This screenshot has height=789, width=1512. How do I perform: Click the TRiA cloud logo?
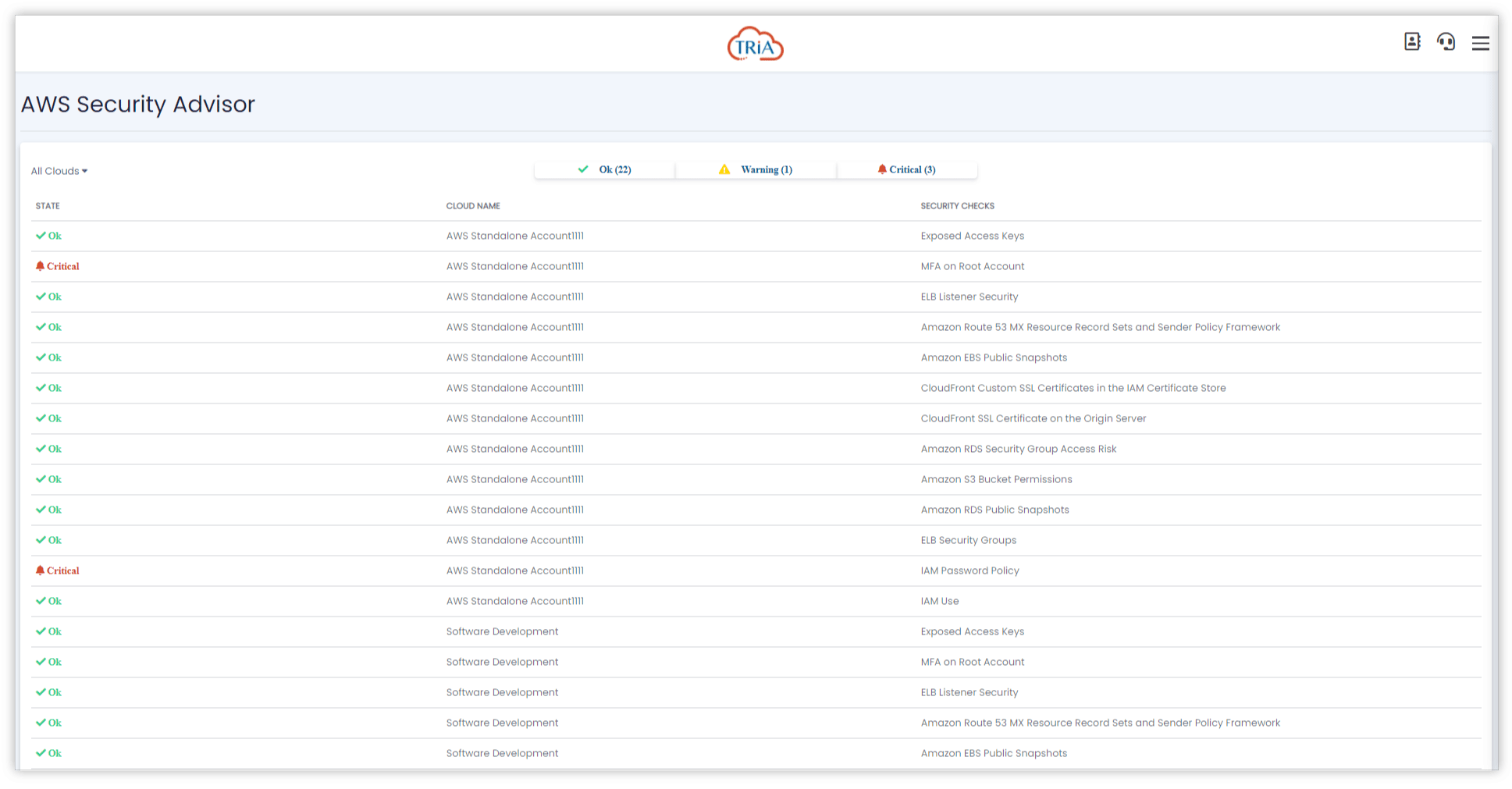point(755,44)
